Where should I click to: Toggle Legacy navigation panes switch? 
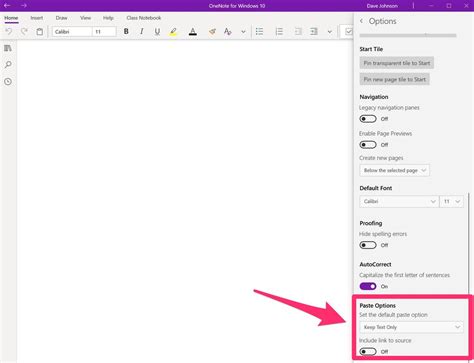point(368,119)
